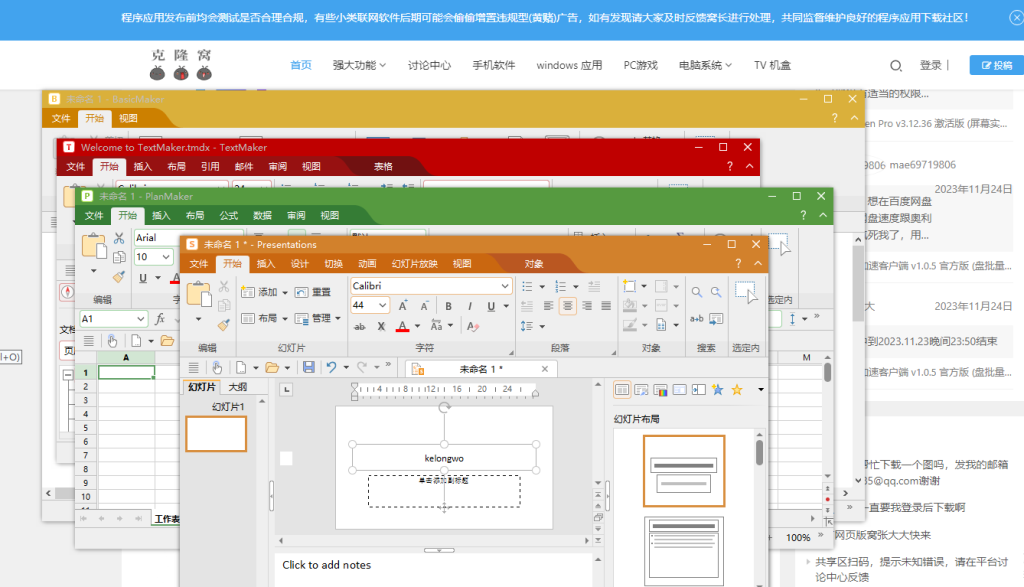
Task: Click the search magnifier icon in Presentations ribbon
Action: point(697,292)
